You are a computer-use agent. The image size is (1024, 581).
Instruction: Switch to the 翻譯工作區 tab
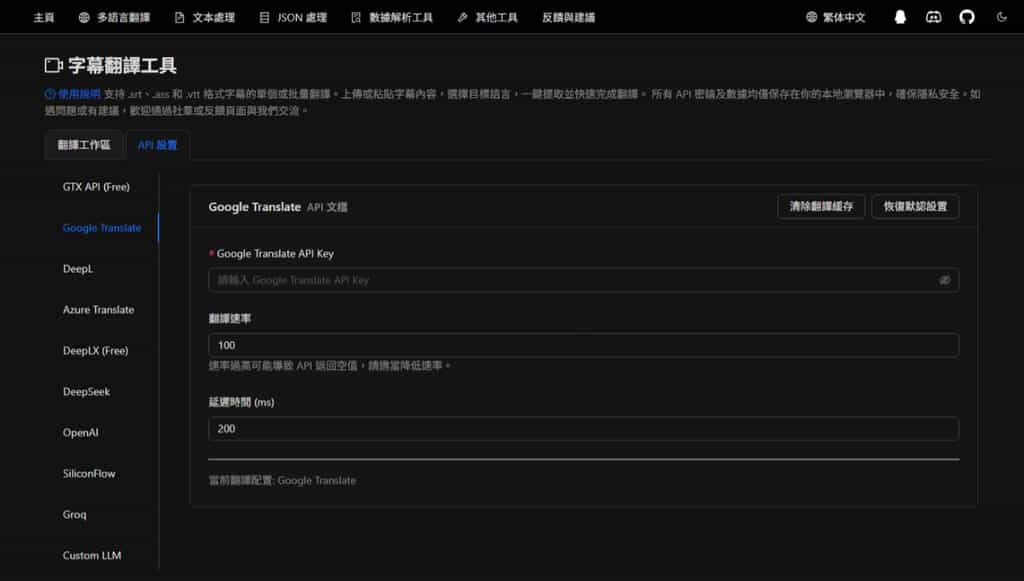pos(84,145)
